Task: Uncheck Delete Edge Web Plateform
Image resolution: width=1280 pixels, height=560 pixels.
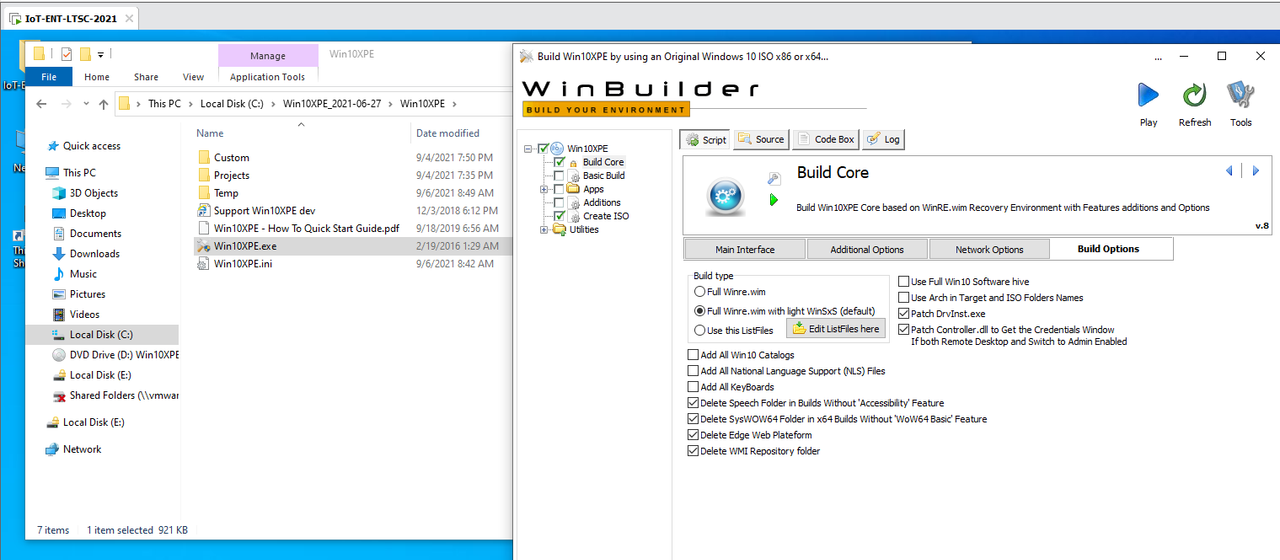Action: pos(693,435)
